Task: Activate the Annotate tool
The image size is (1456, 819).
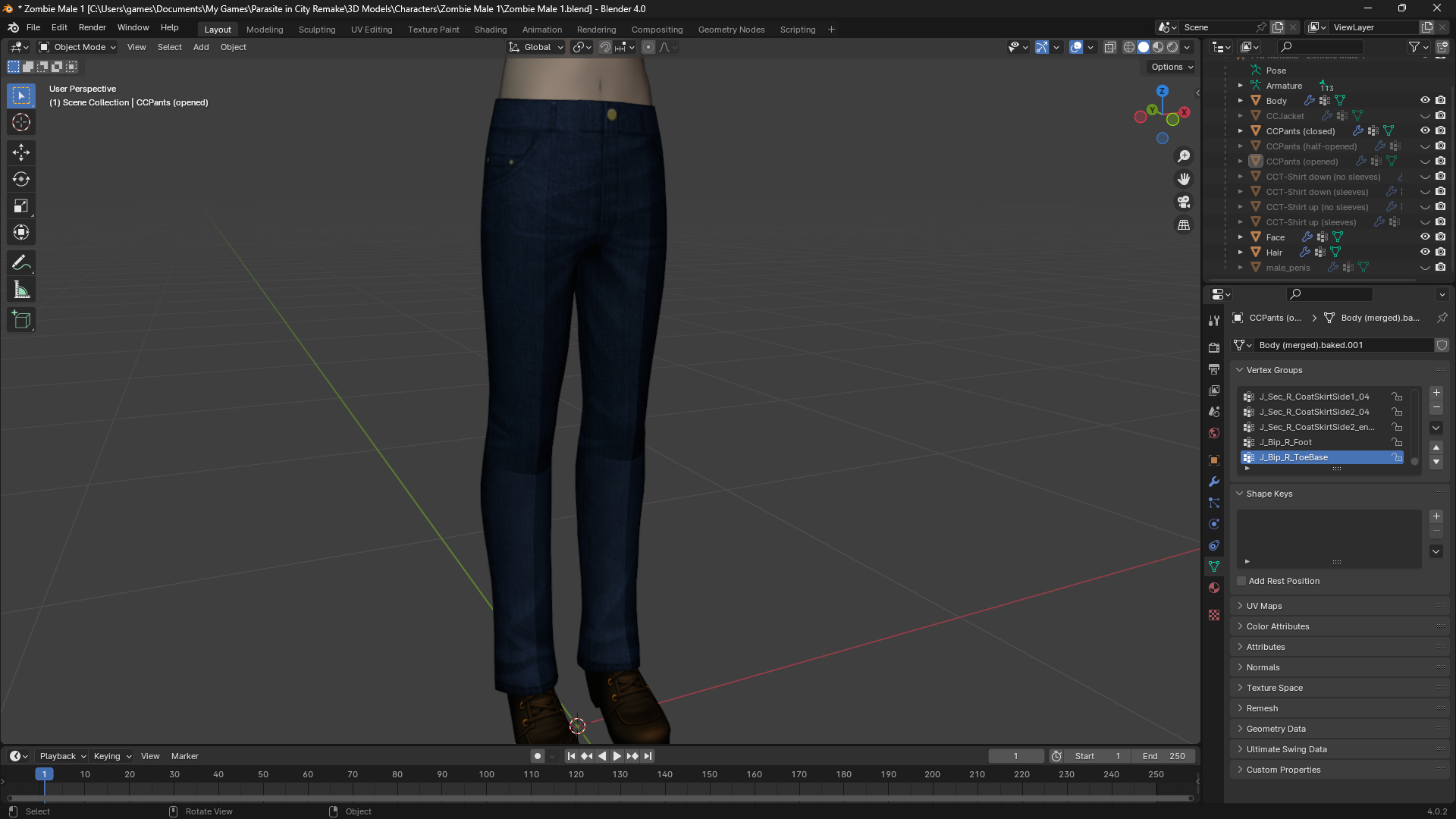Action: click(21, 263)
